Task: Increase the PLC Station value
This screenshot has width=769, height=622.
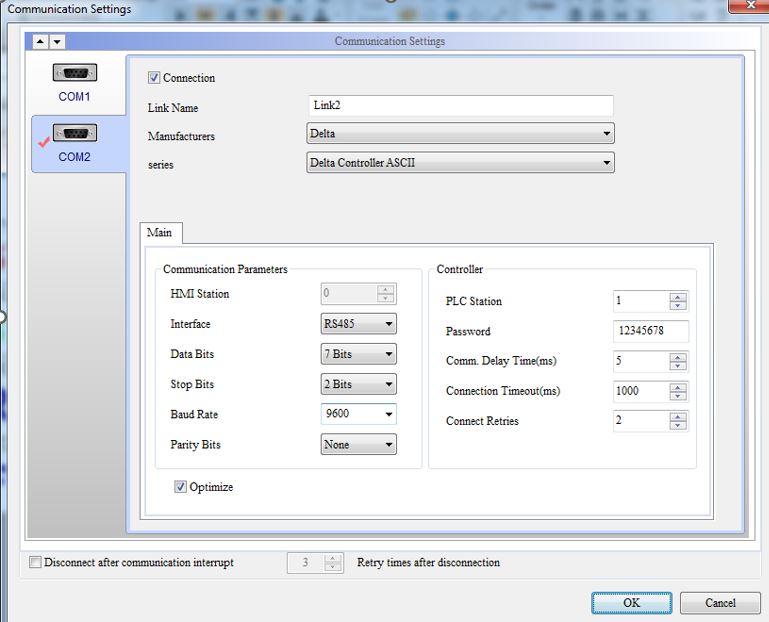Action: click(x=679, y=297)
